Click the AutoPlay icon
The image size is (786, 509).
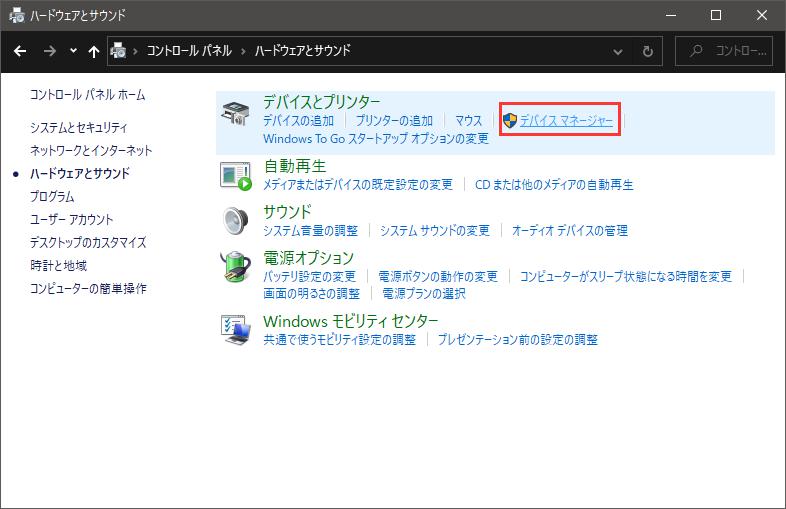pyautogui.click(x=235, y=176)
